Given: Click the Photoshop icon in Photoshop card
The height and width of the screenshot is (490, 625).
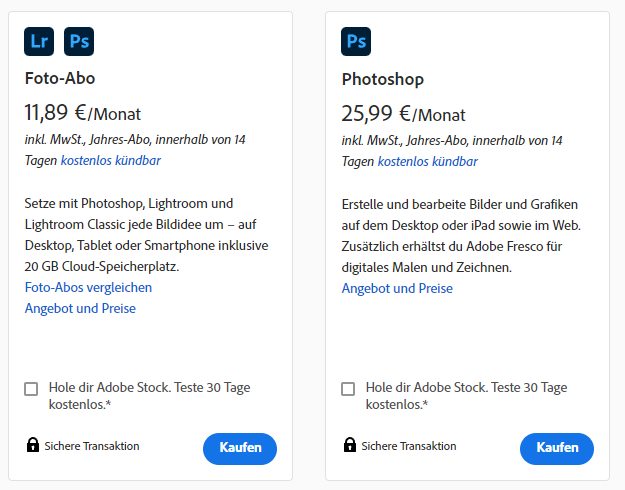Looking at the screenshot, I should tap(355, 42).
